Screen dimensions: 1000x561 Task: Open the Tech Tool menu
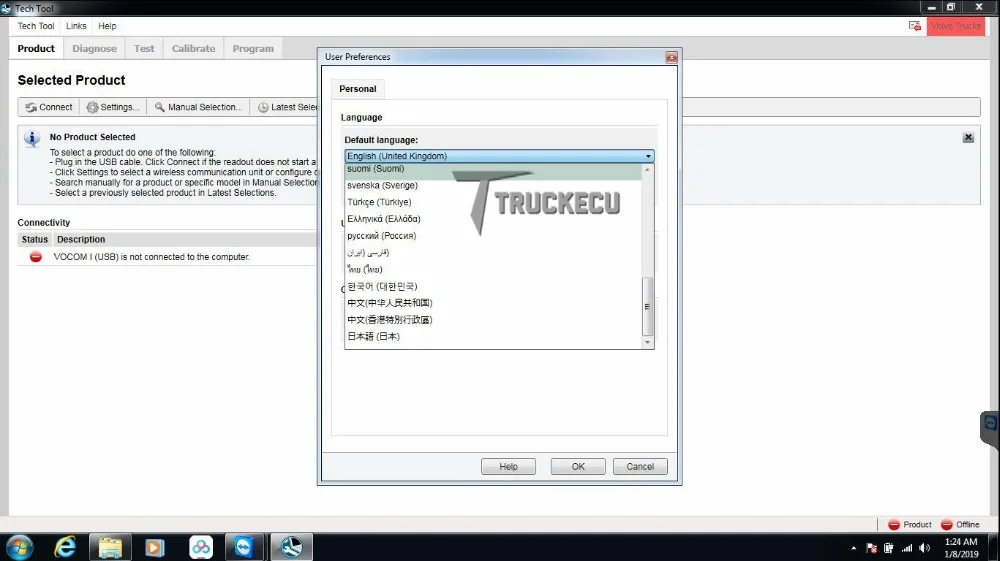[x=36, y=26]
